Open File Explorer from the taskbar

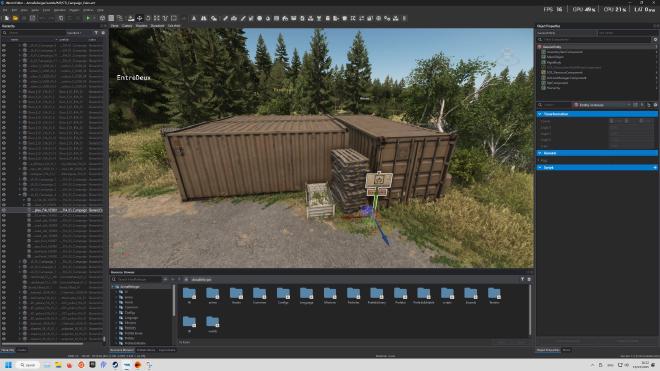58,365
